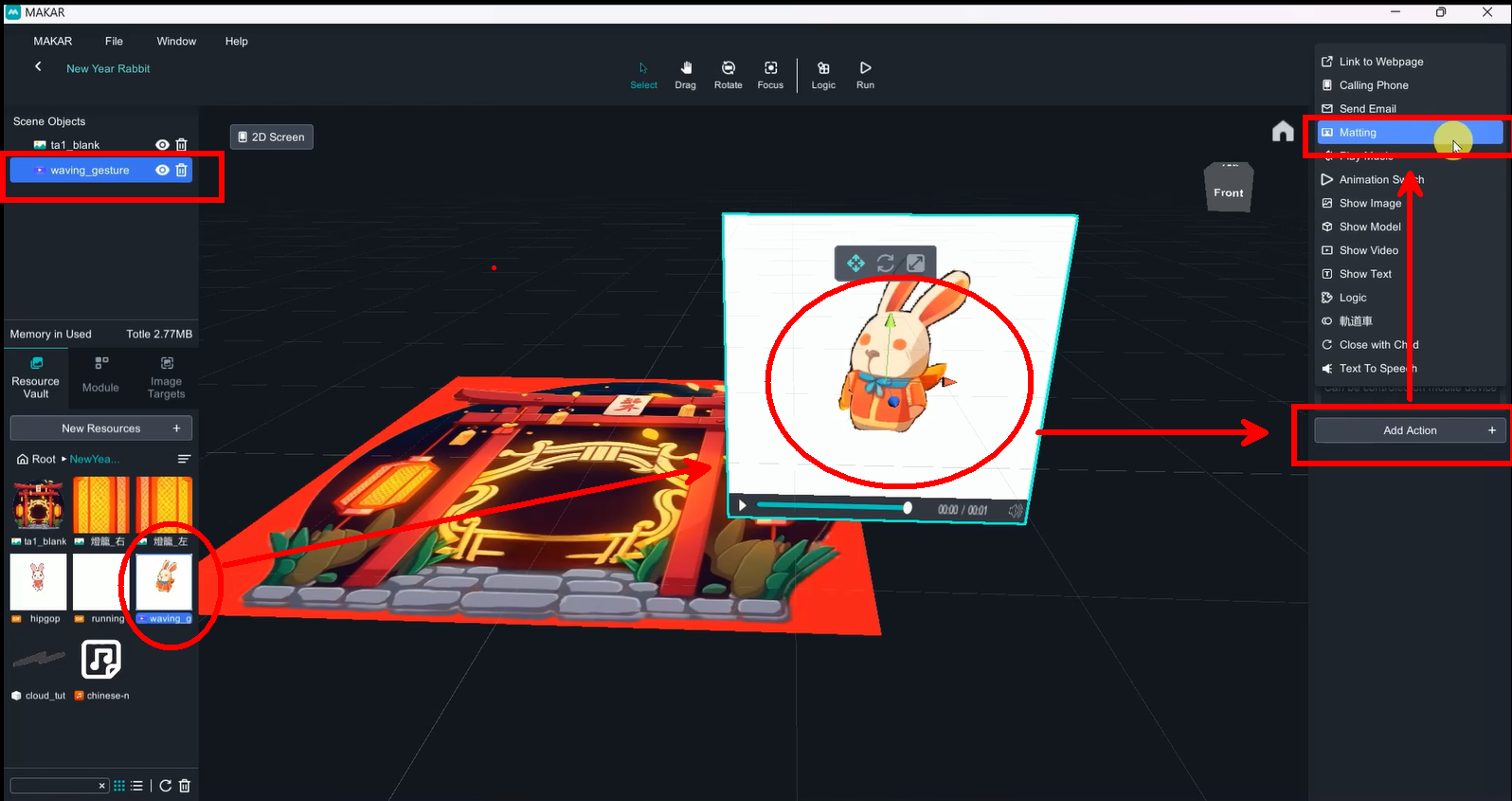Select the hipgop resource thumbnail
The image size is (1512, 801).
tap(38, 582)
